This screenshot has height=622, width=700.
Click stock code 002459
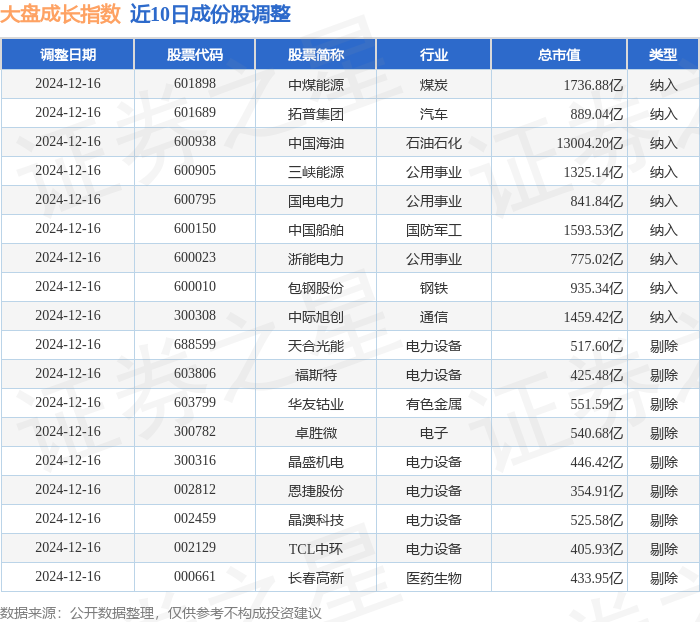pyautogui.click(x=195, y=519)
